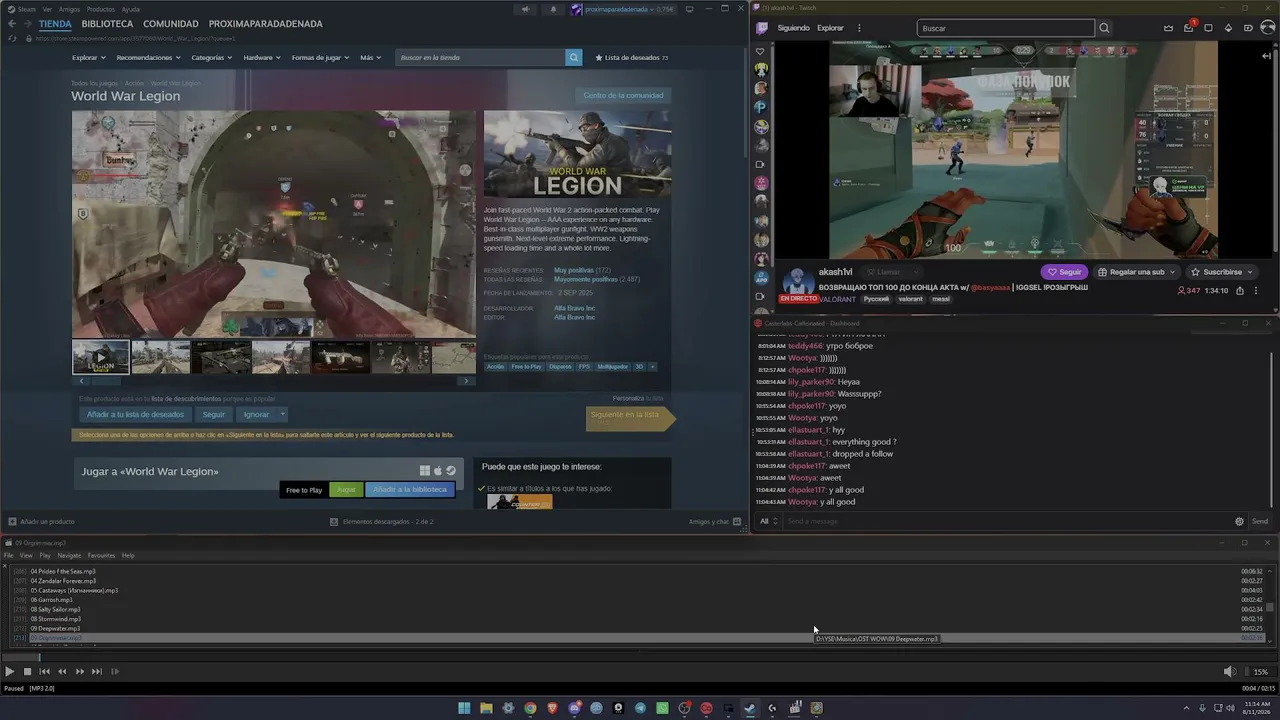Open Suscribirse dropdown on Twitch
1280x720 pixels.
1222,272
